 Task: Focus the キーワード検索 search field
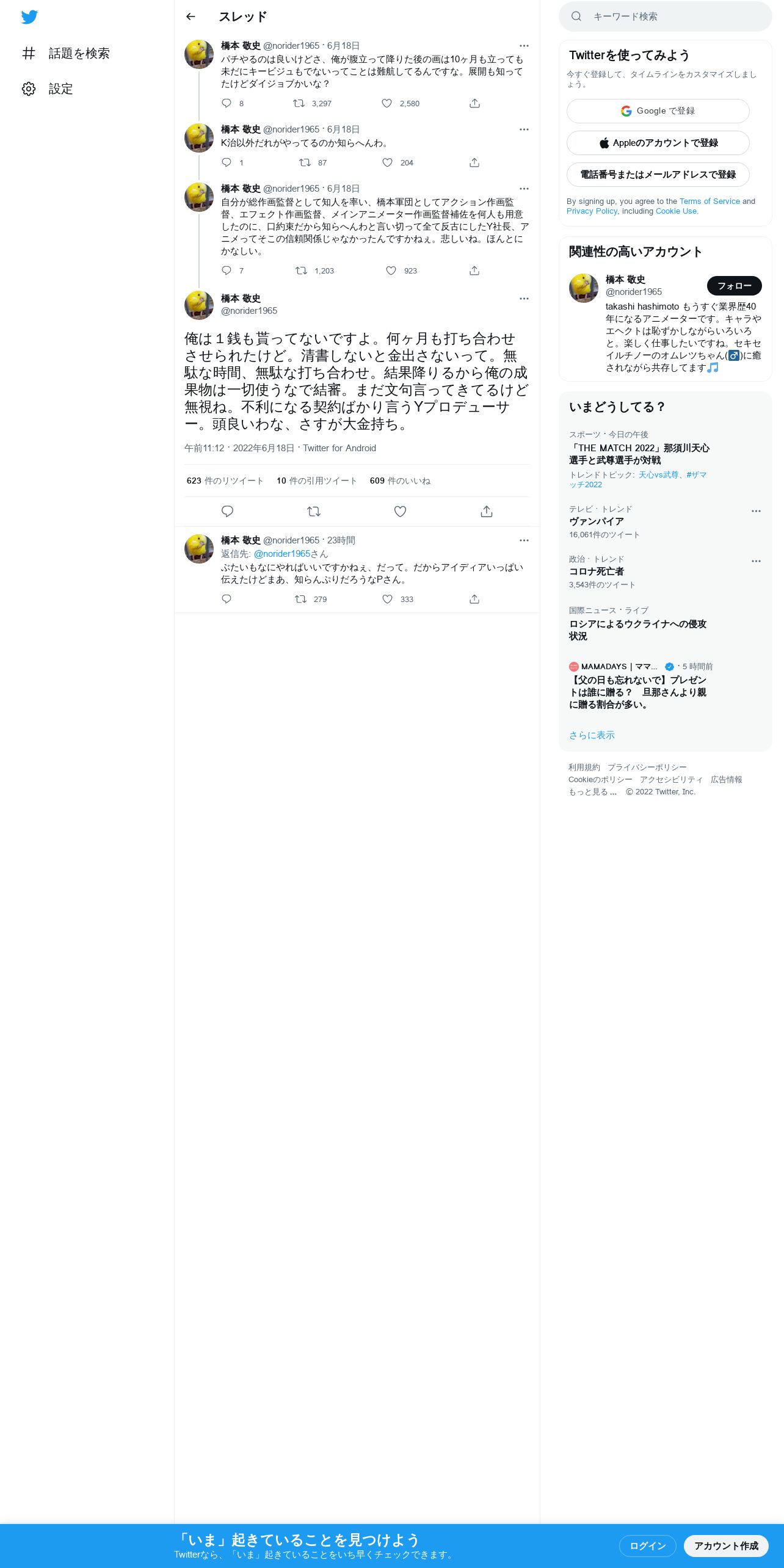[666, 16]
